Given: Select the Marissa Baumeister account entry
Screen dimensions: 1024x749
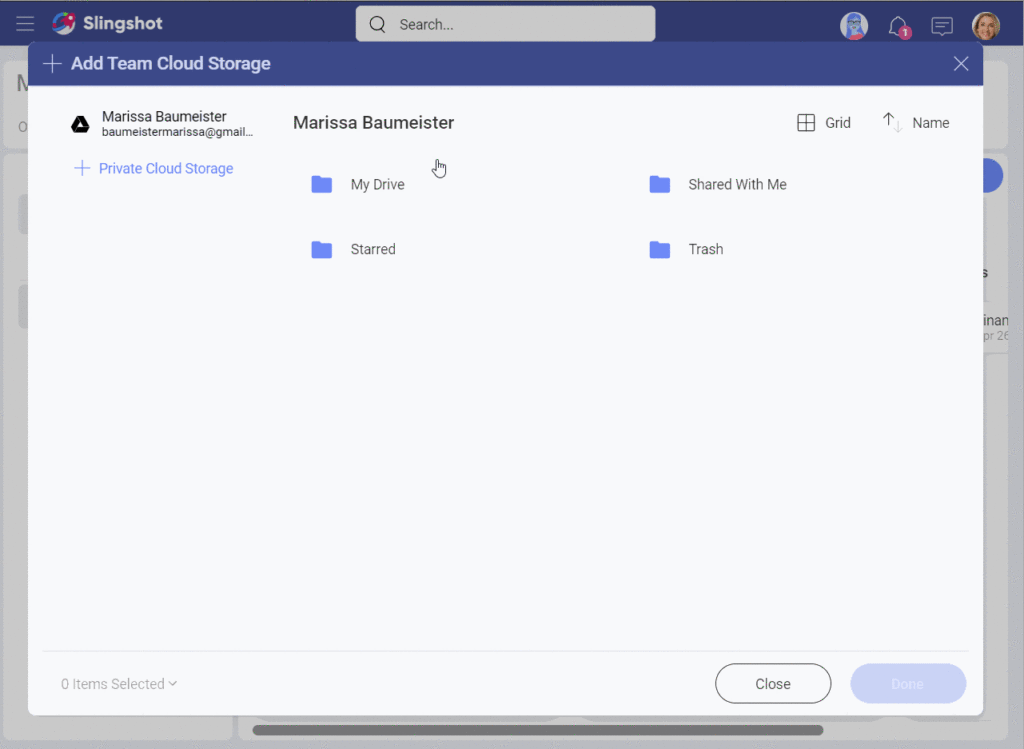Looking at the screenshot, I should (x=163, y=123).
